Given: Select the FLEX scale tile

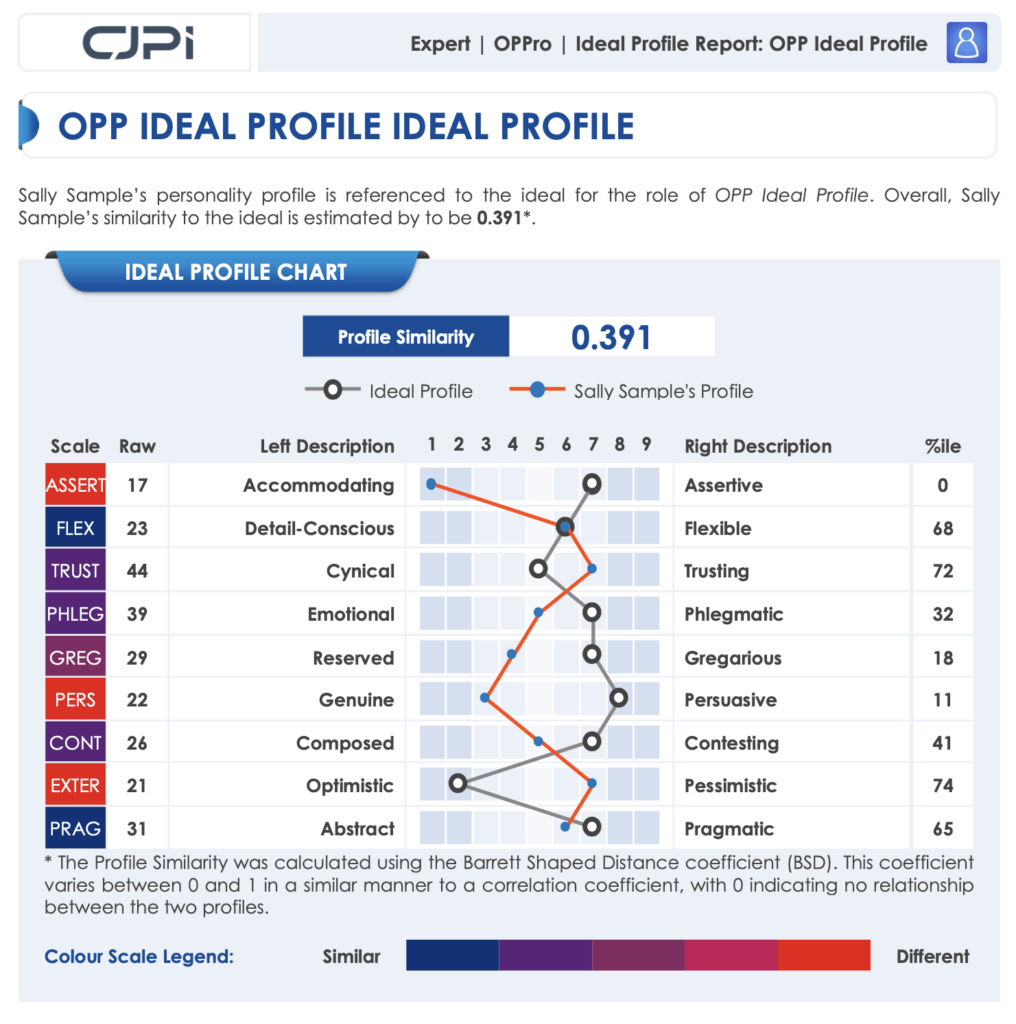Looking at the screenshot, I should [75, 528].
